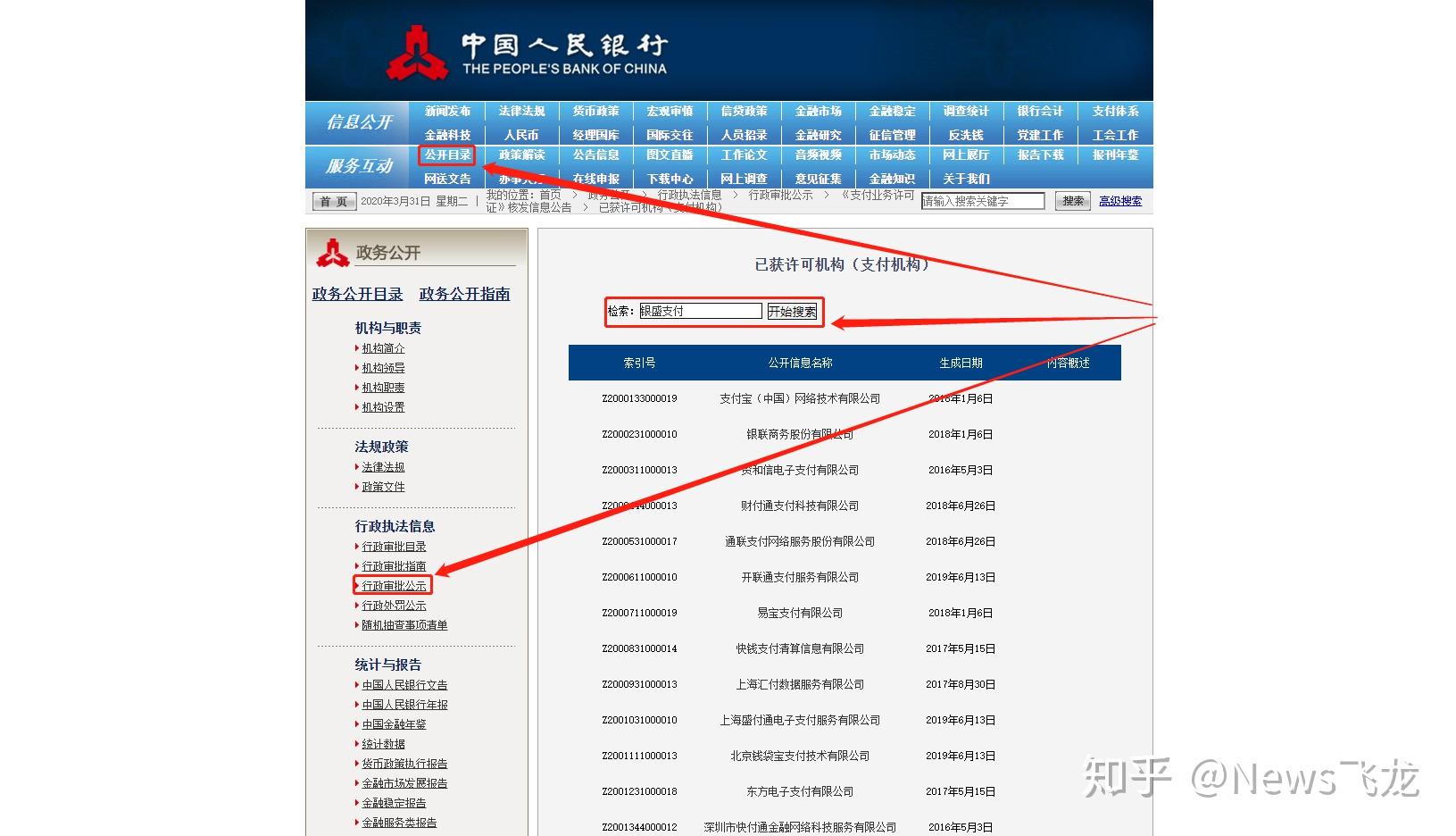The image size is (1456, 836).
Task: Open the 高级搜索 advanced search link
Action: tap(1120, 201)
